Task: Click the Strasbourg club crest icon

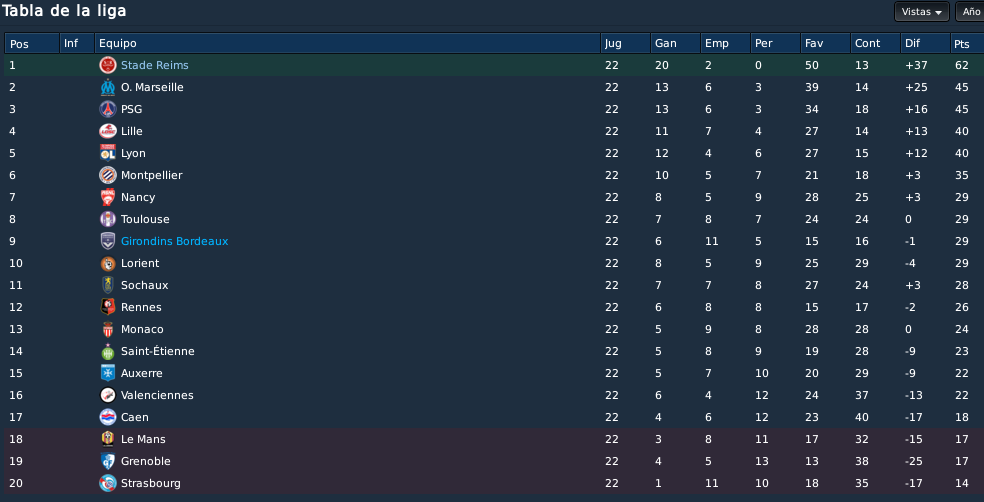Action: (x=108, y=483)
